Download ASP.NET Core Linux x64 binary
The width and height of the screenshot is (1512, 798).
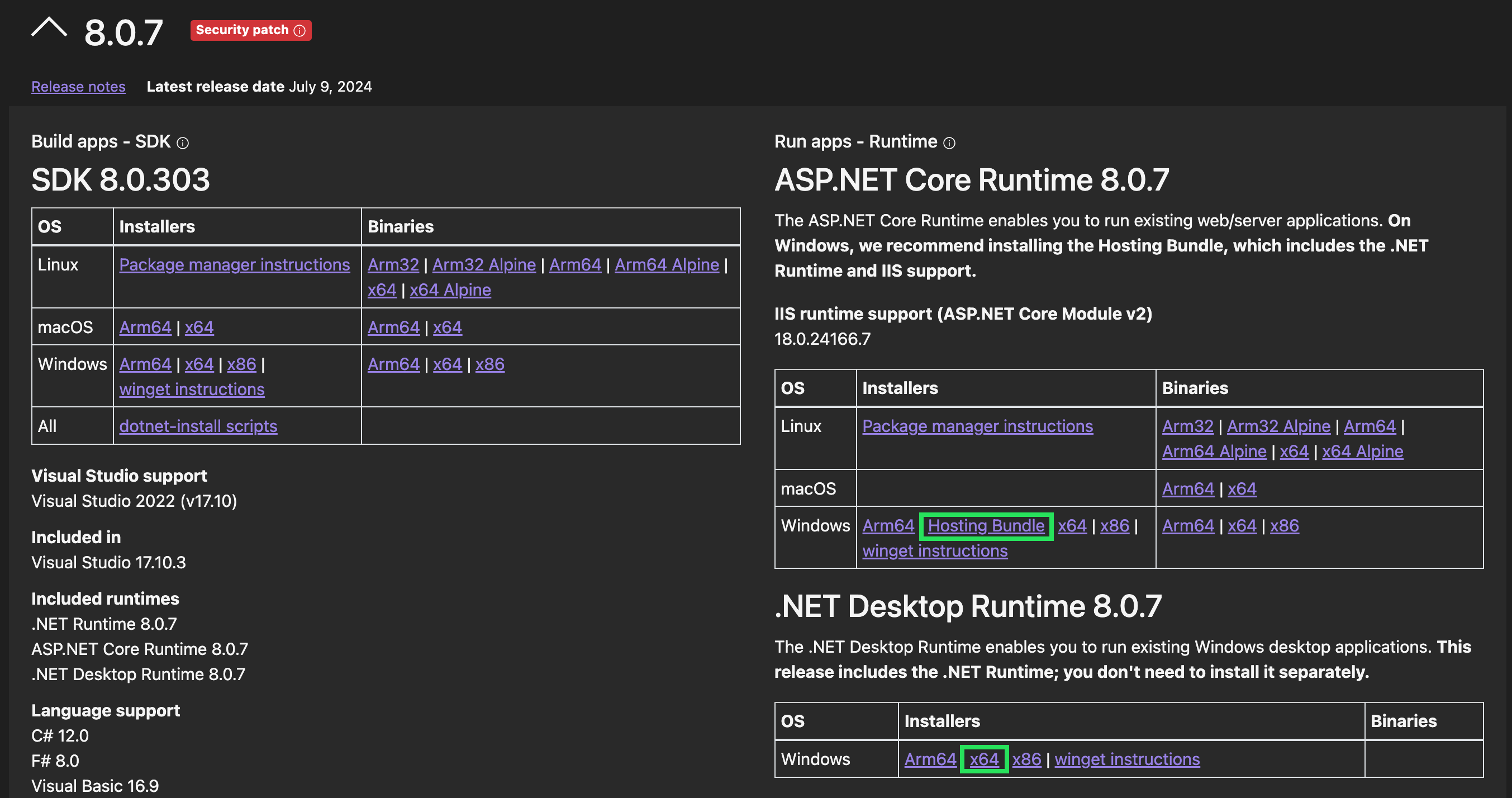[1294, 452]
